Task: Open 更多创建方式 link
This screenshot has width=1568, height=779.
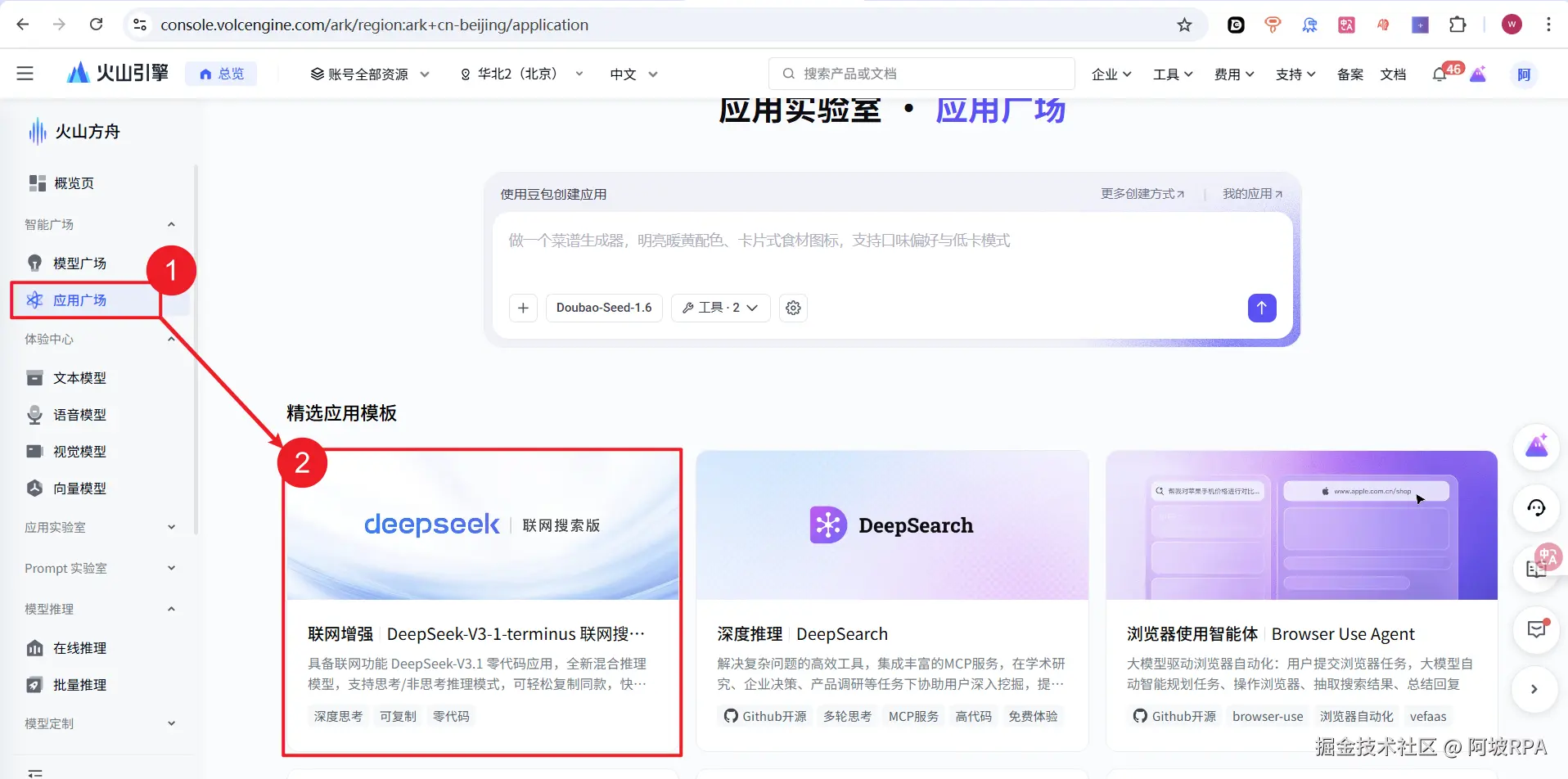Action: pos(1142,194)
